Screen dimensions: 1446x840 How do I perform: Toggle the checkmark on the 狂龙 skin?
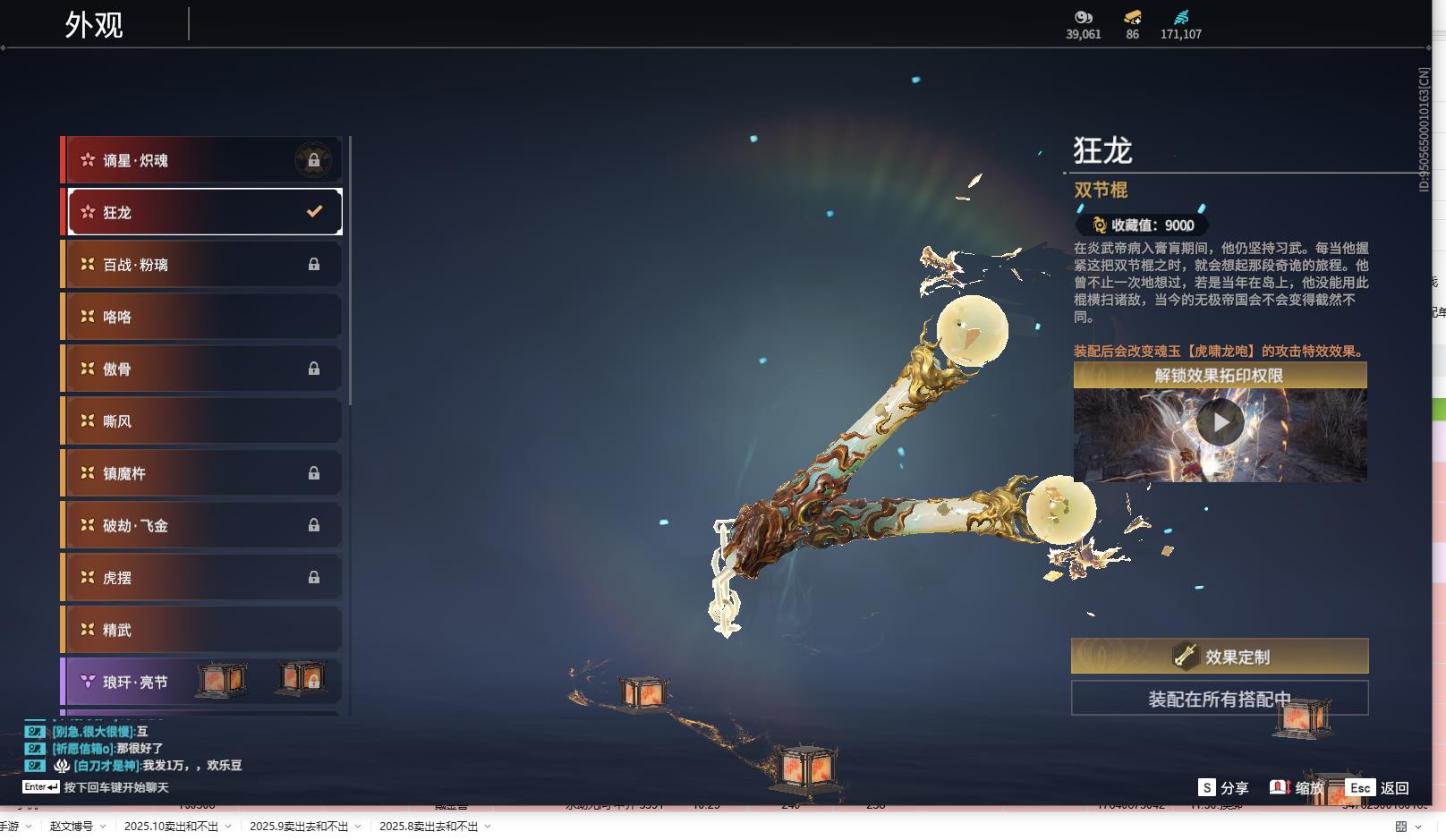[x=312, y=211]
